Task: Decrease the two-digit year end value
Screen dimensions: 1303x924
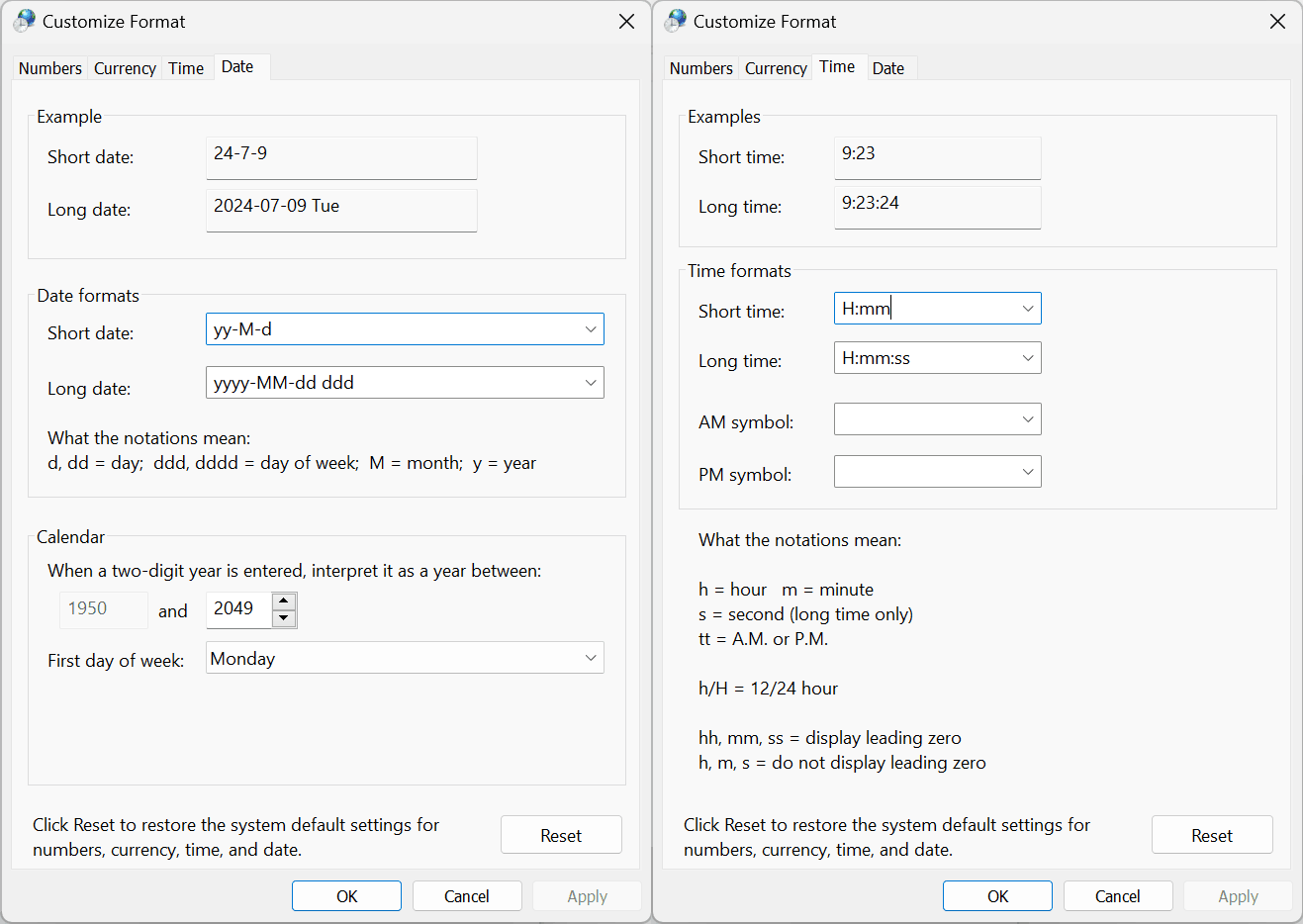Action: [284, 619]
